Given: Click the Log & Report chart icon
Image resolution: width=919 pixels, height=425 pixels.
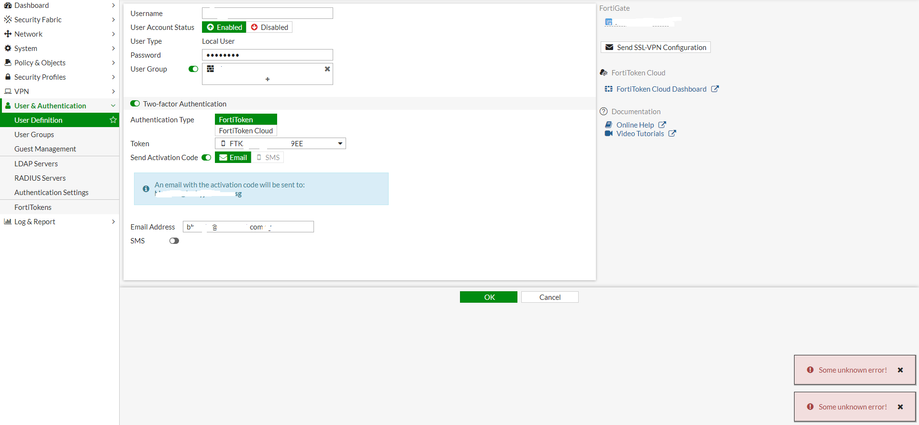Looking at the screenshot, I should (x=8, y=222).
